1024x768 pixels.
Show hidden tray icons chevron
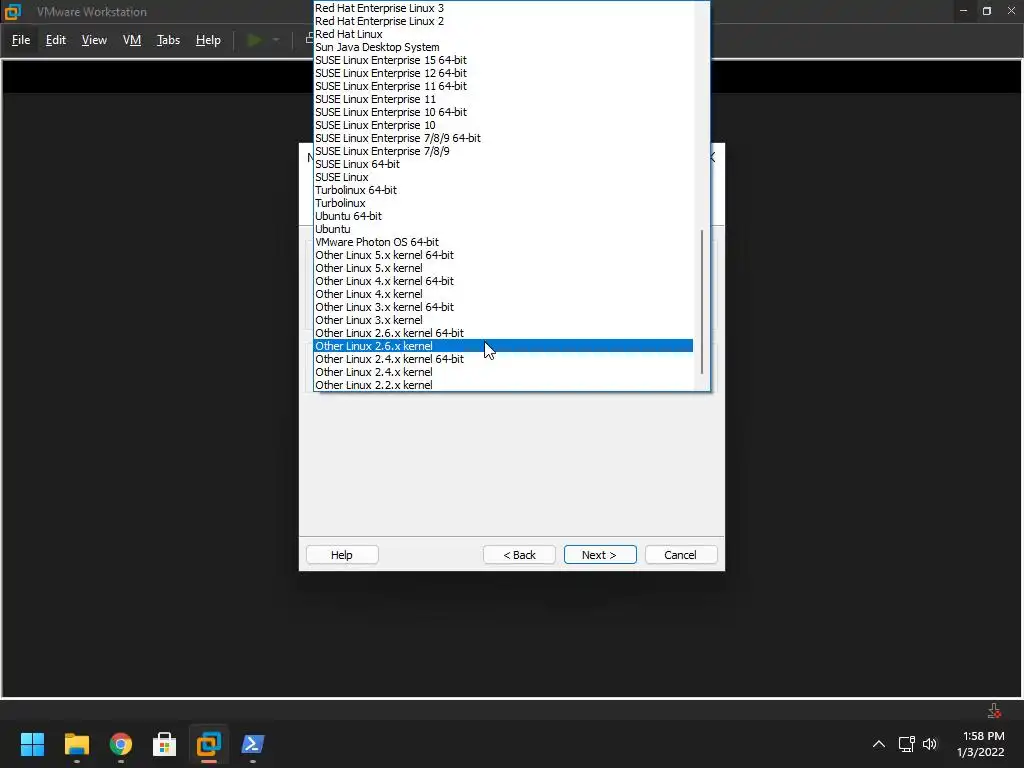pyautogui.click(x=879, y=744)
